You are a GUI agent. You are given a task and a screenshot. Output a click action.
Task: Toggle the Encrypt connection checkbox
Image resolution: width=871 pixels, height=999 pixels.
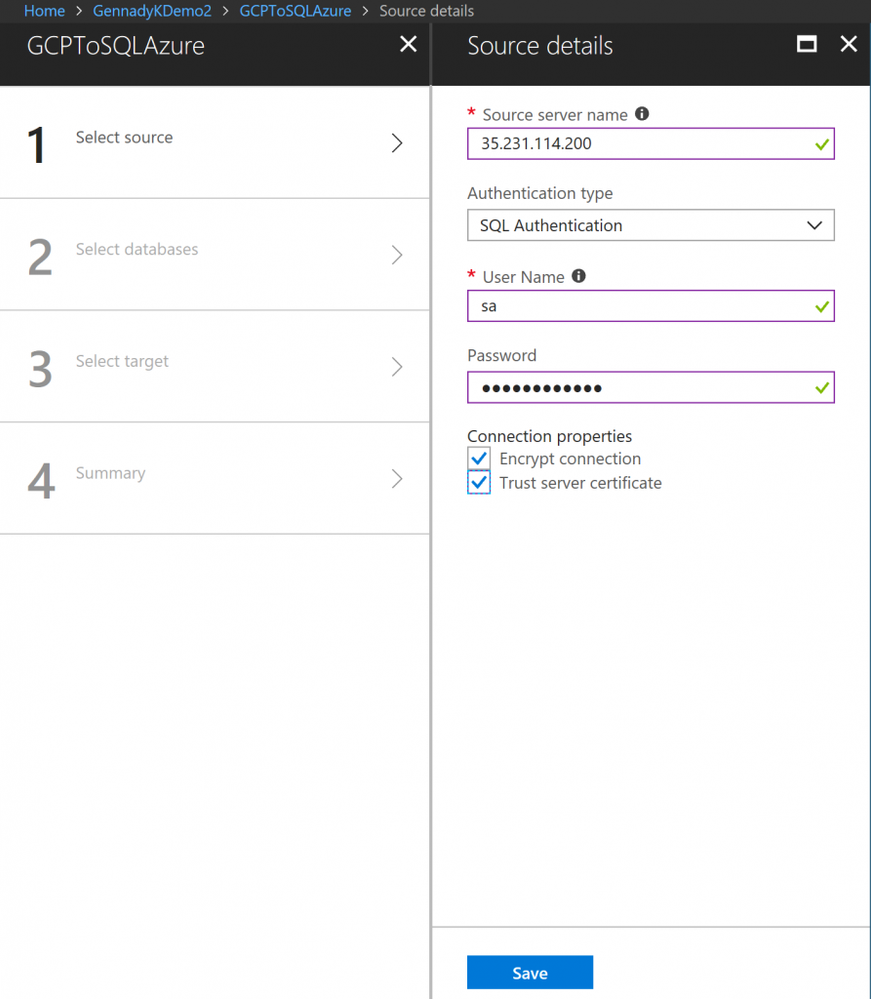click(479, 459)
